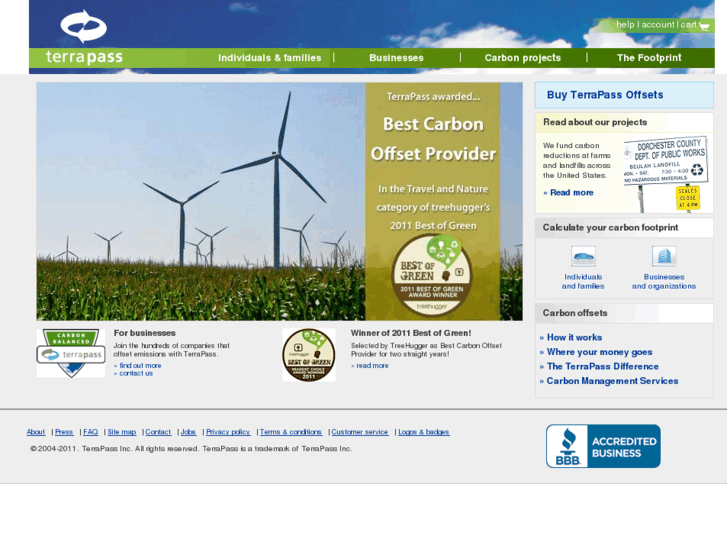
Task: Open How it works link
Action: [x=574, y=338]
